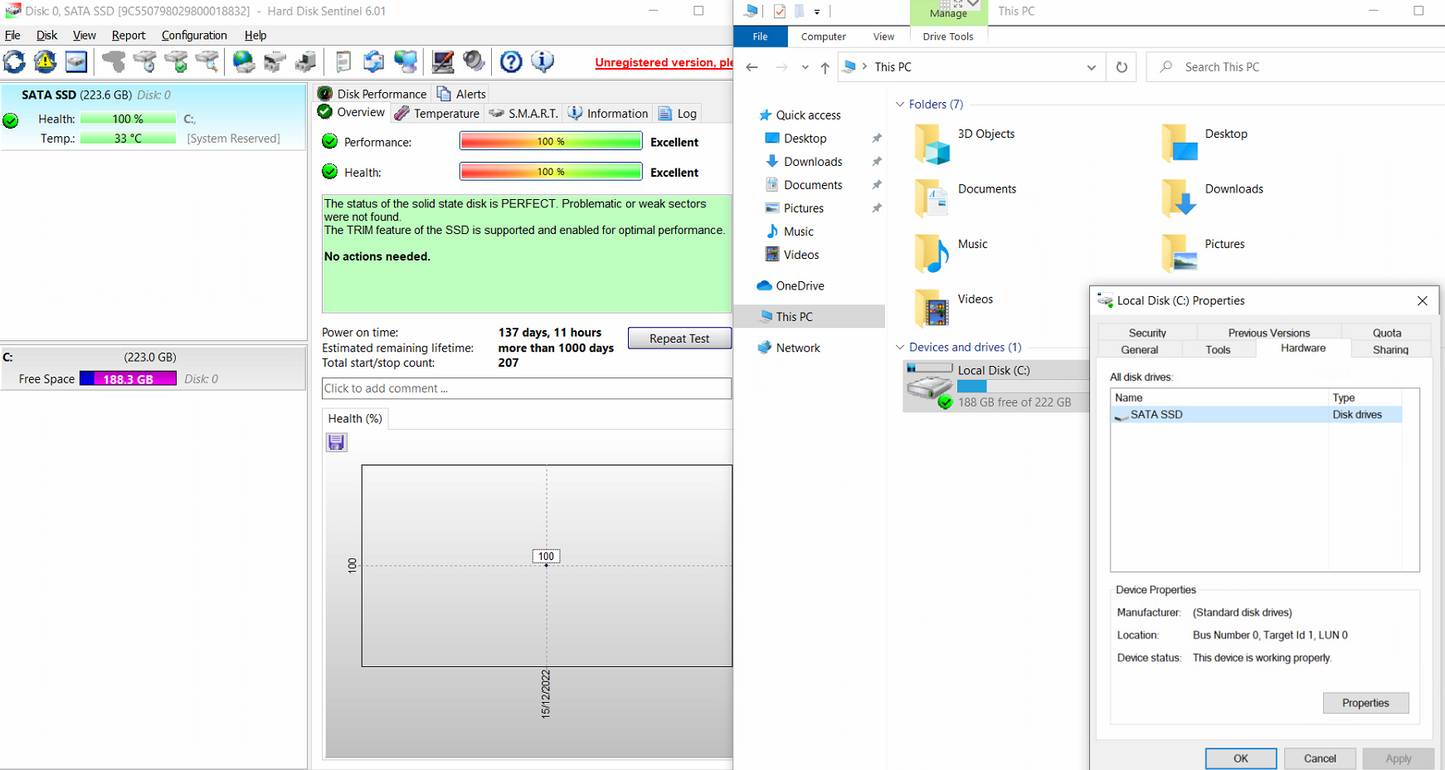Open the File menu in Hard Disk Sentinel
This screenshot has height=770, width=1445.
click(x=12, y=35)
